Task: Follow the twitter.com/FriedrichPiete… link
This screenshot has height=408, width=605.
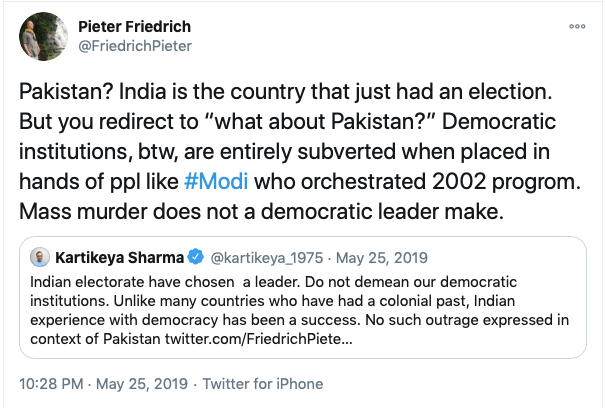Action: click(264, 339)
